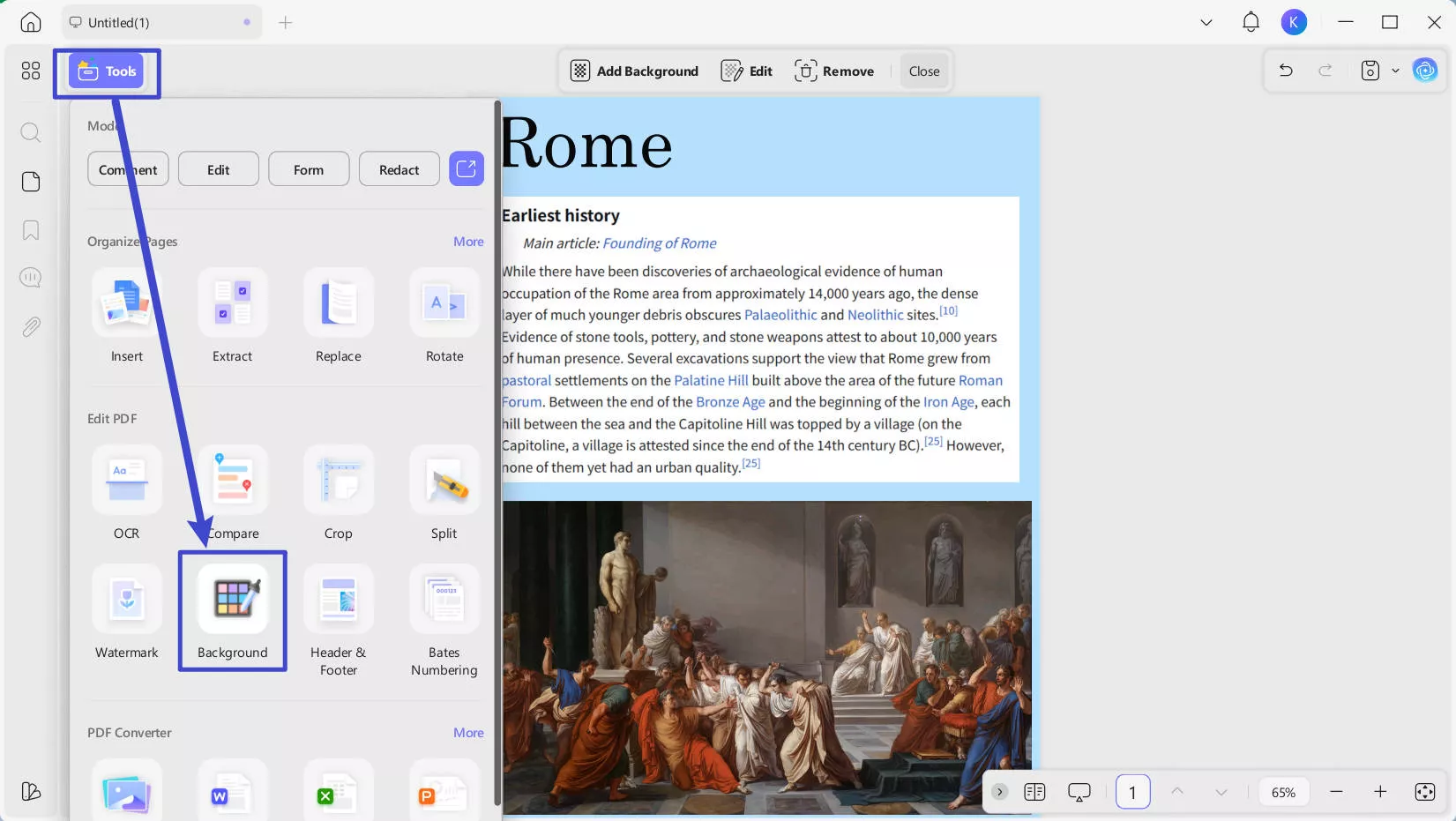Follow the Founding of Rome link
1456x821 pixels.
[x=659, y=243]
